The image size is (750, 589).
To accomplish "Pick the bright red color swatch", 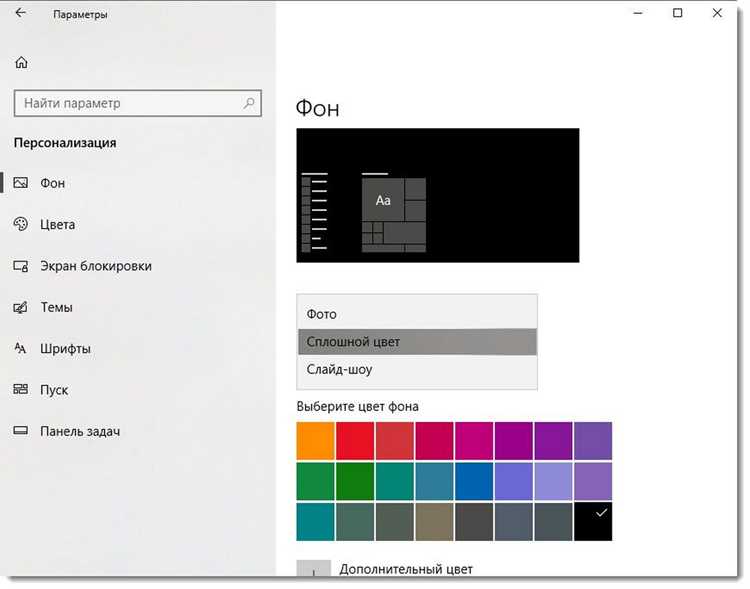I will (355, 441).
